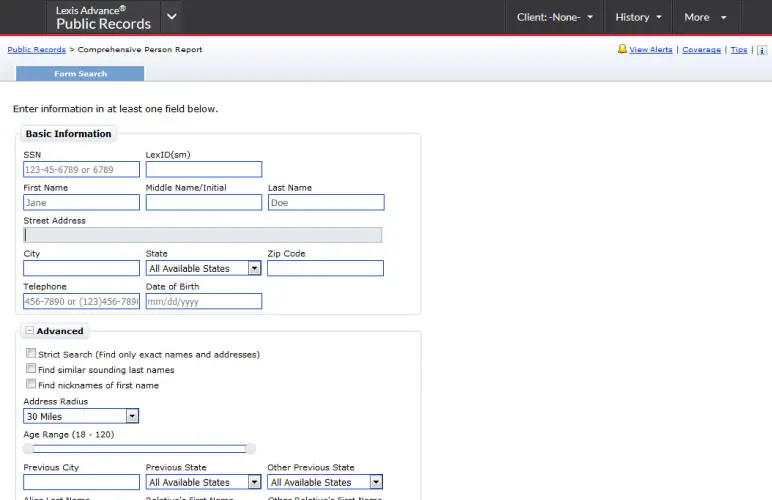Open the Tips link
772x500 pixels.
(738, 49)
